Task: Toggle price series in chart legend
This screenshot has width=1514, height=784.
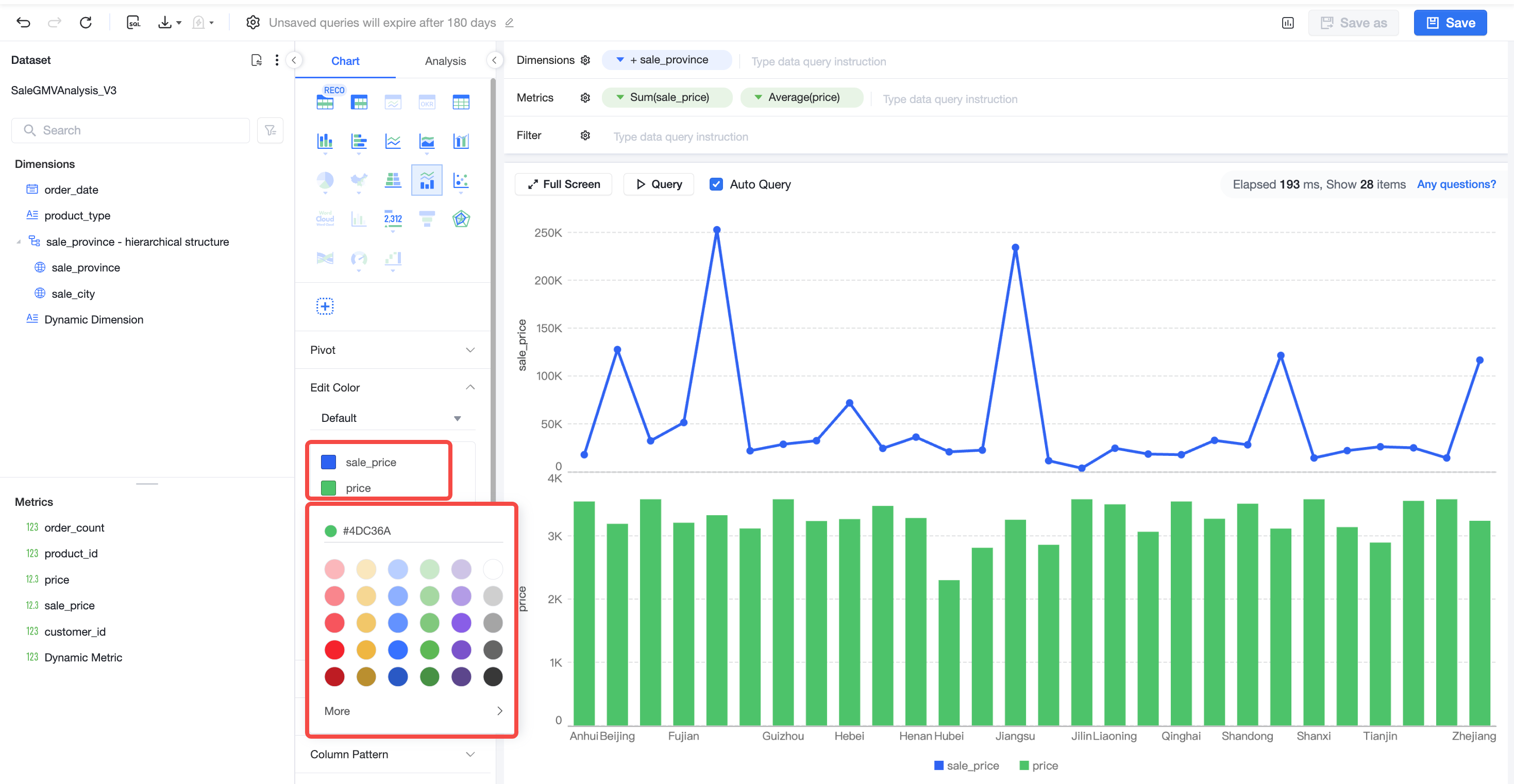Action: (1038, 765)
